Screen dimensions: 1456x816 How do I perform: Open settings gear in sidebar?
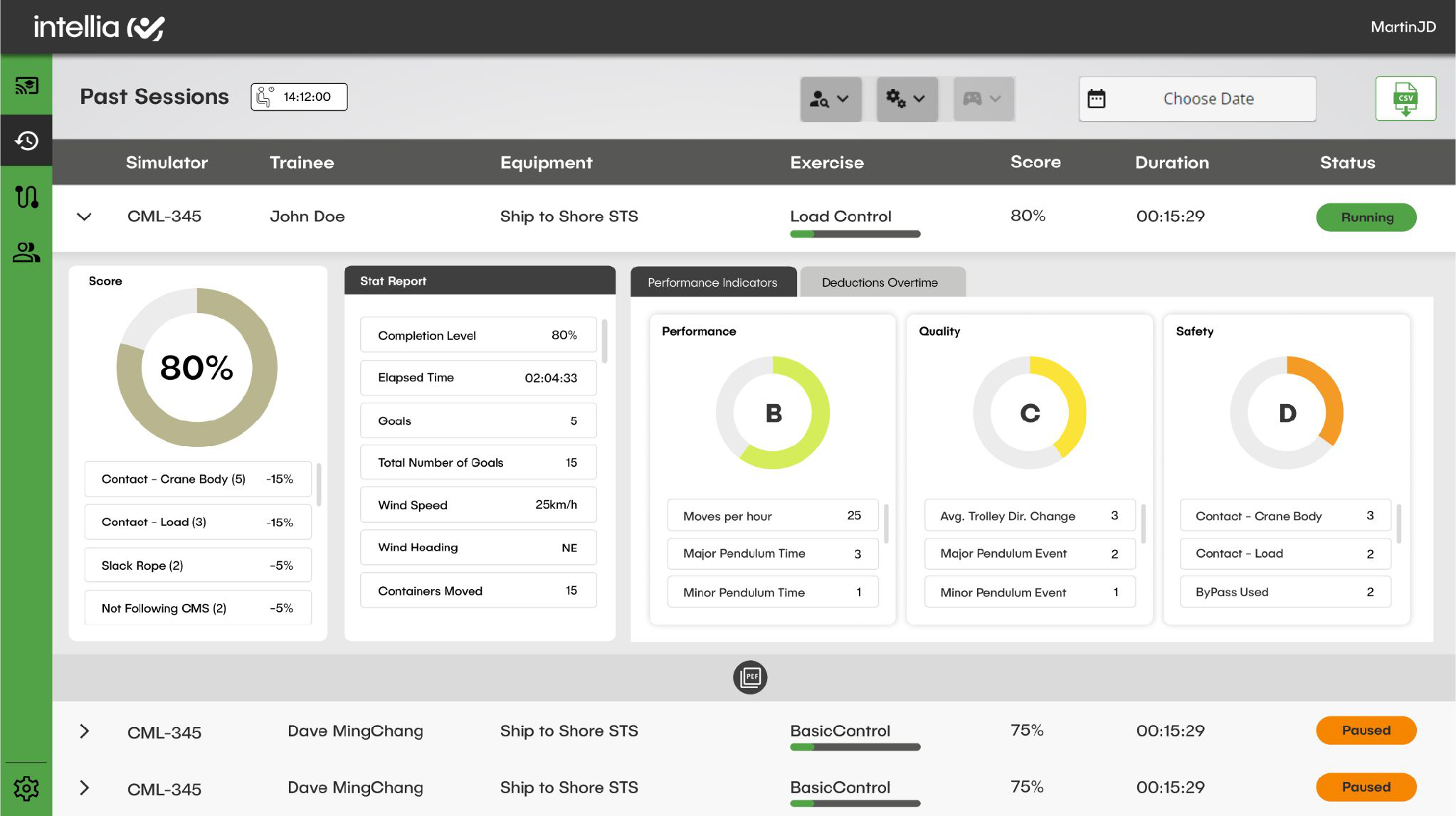click(x=26, y=788)
